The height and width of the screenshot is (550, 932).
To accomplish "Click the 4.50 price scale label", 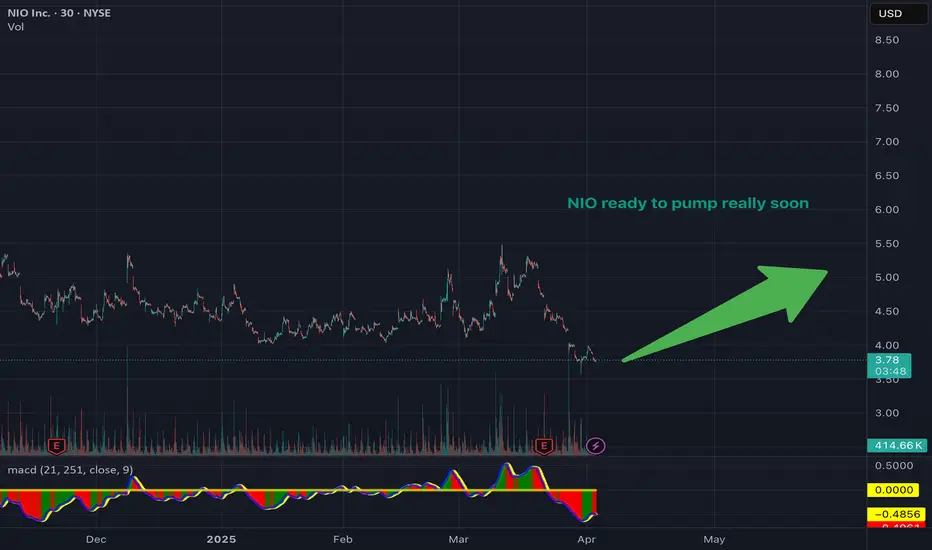I will 887,311.
